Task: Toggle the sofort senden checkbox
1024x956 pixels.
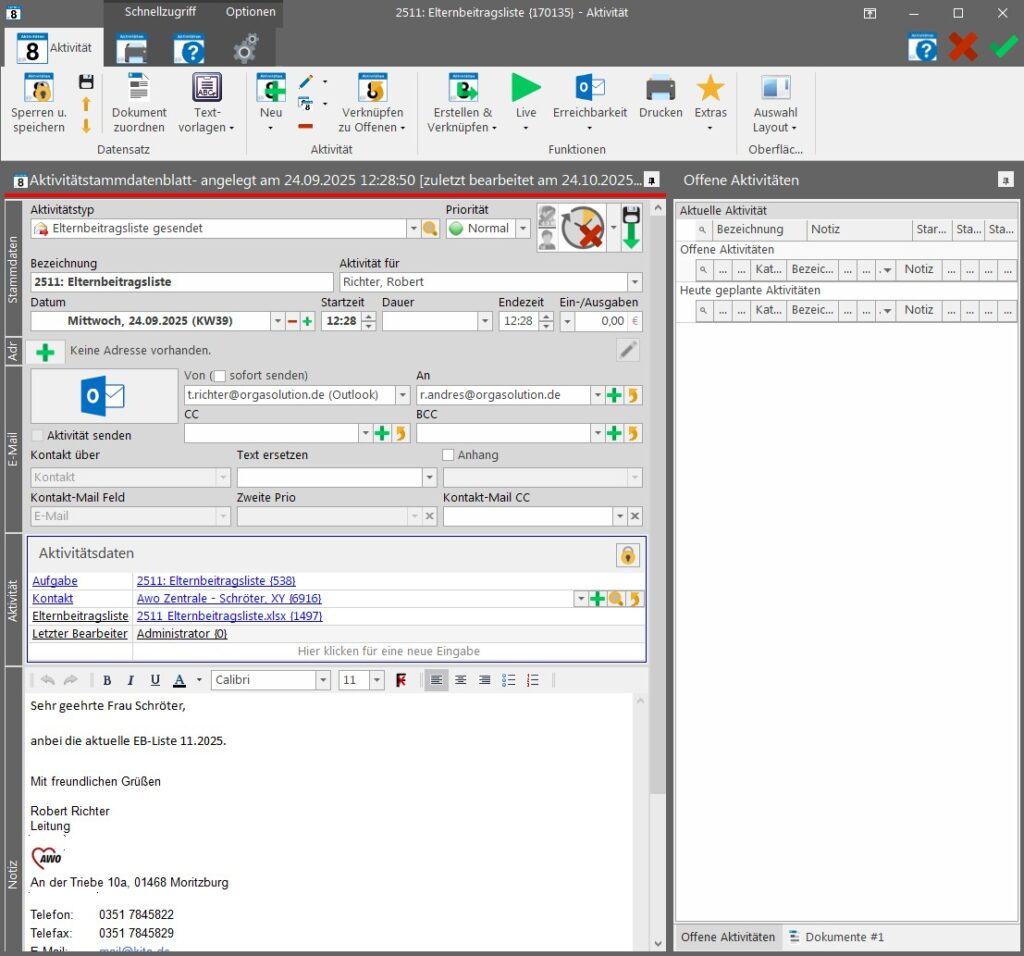Action: pyautogui.click(x=220, y=375)
